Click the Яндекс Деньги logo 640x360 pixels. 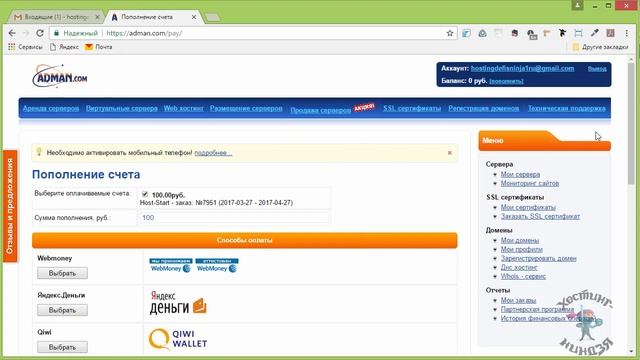tap(178, 303)
